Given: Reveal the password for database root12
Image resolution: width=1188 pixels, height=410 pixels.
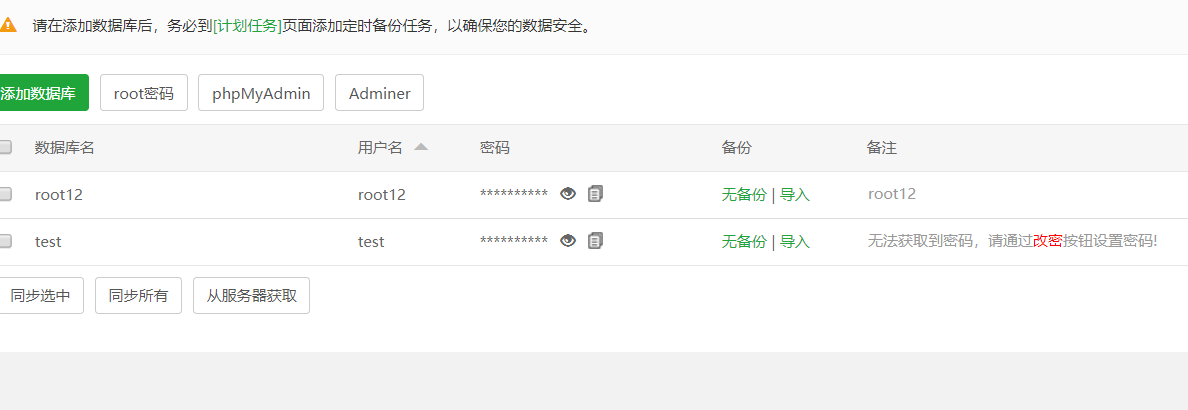Looking at the screenshot, I should point(567,194).
